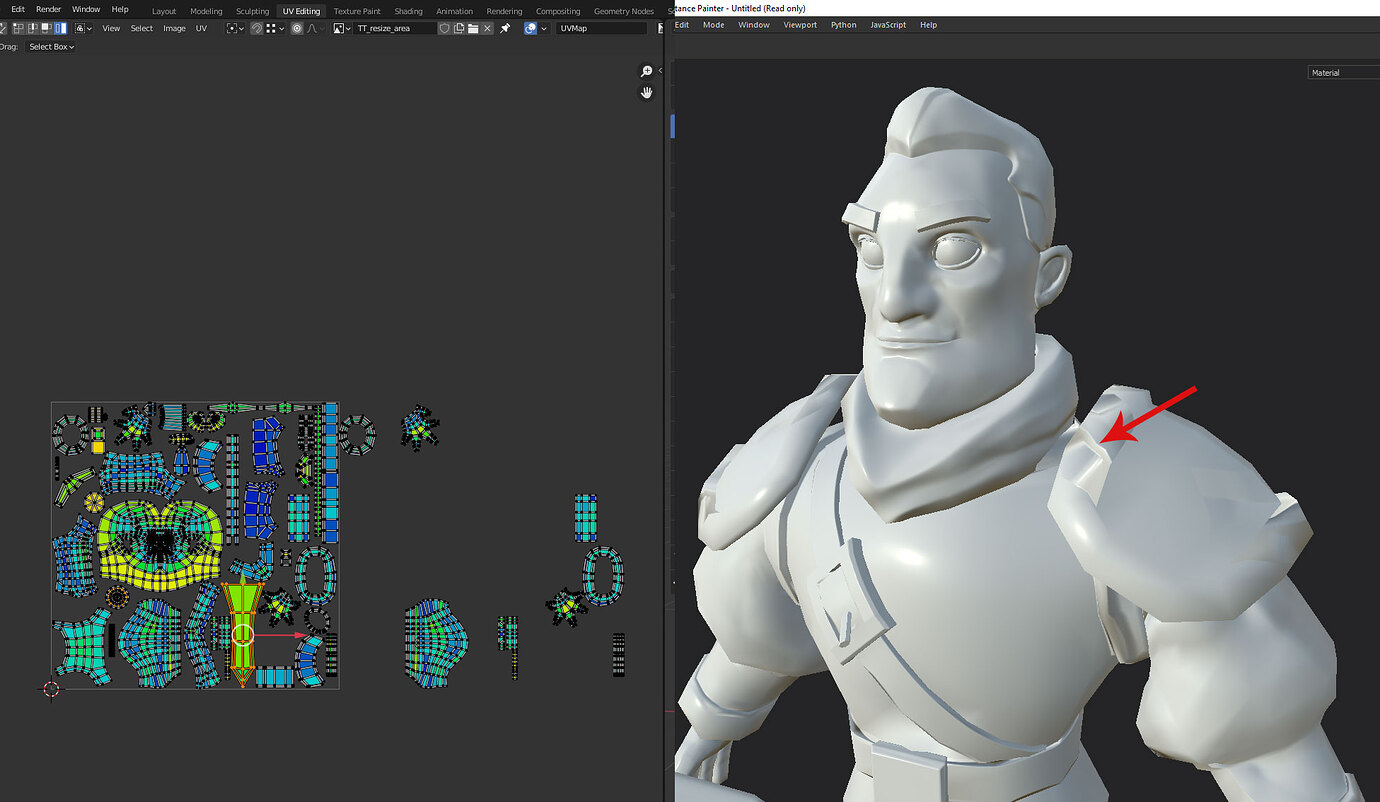Viewport: 1380px width, 802px height.
Task: Open Substance Painter Python menu
Action: tap(843, 24)
